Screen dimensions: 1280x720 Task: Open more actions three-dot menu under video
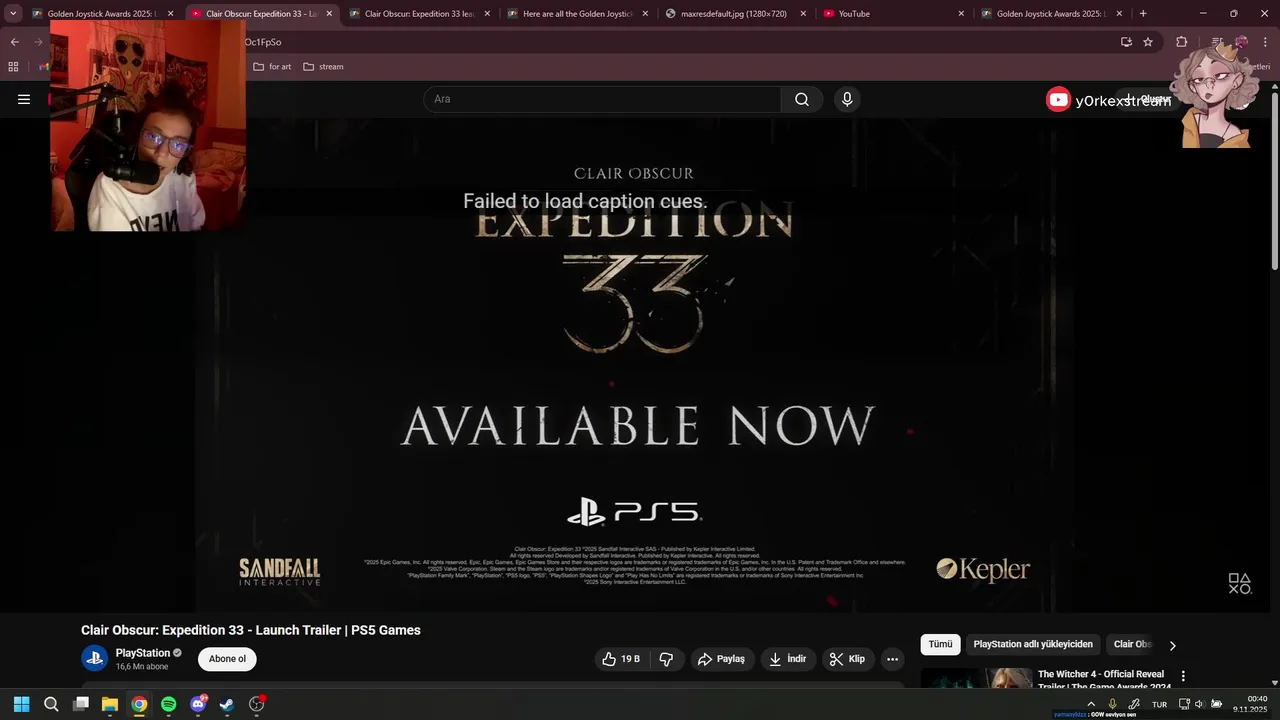[x=892, y=659]
